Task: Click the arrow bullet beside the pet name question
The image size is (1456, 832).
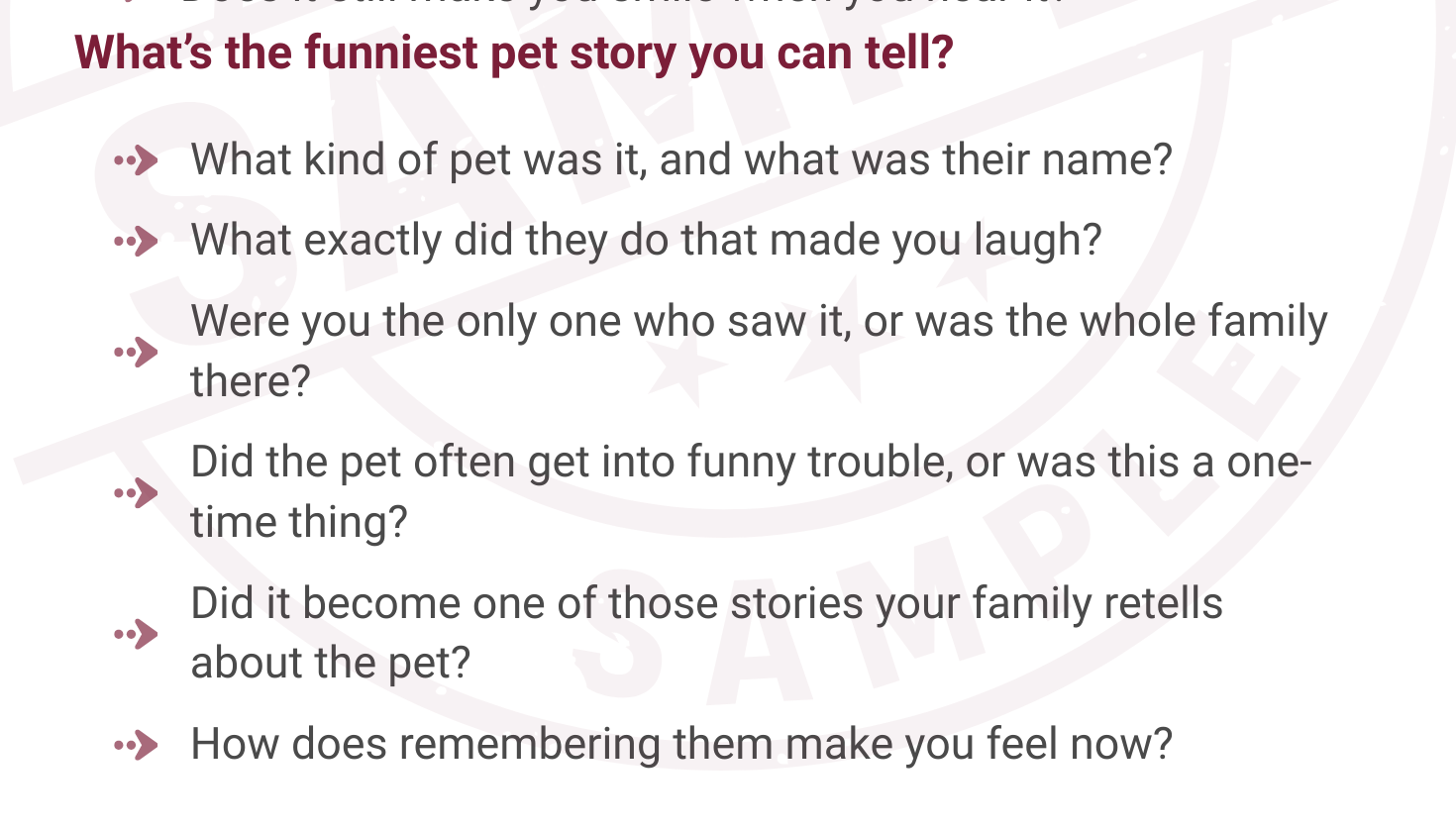Action: pos(137,159)
